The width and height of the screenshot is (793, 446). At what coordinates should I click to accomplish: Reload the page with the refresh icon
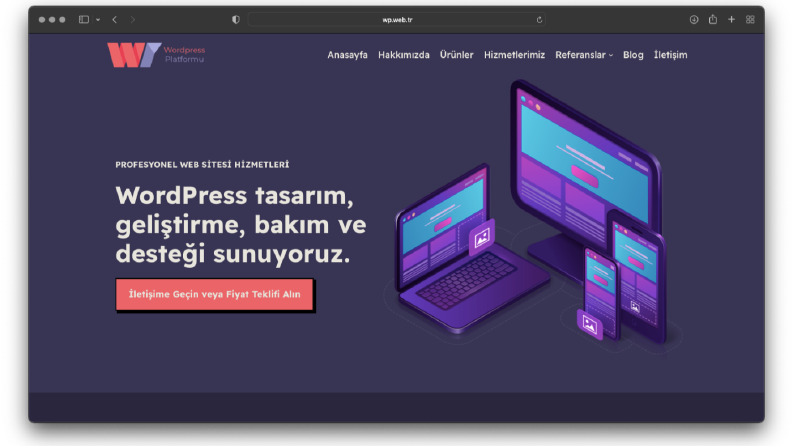(539, 20)
